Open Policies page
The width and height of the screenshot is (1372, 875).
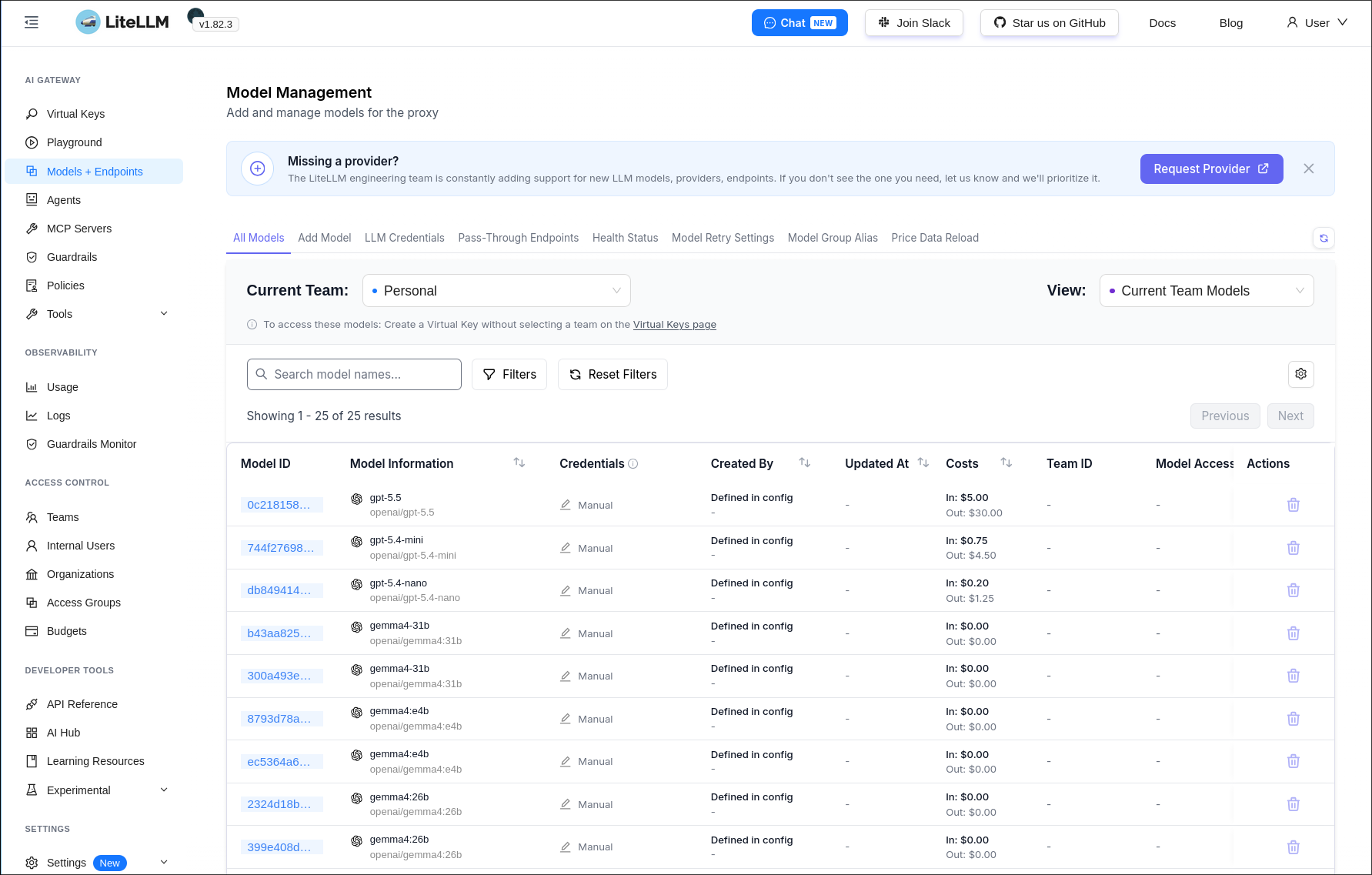94,286
